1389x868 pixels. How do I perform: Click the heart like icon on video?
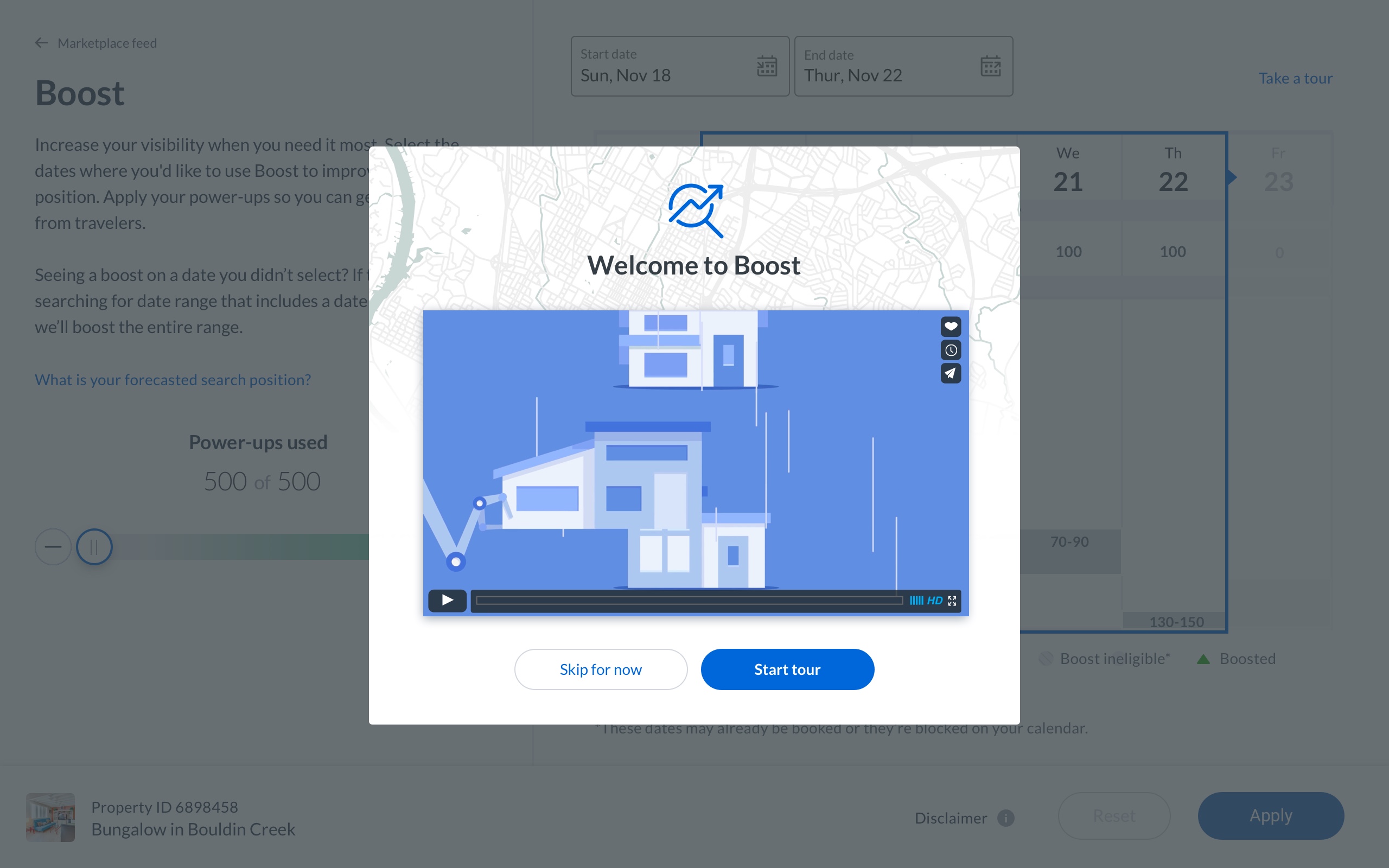[x=951, y=327]
